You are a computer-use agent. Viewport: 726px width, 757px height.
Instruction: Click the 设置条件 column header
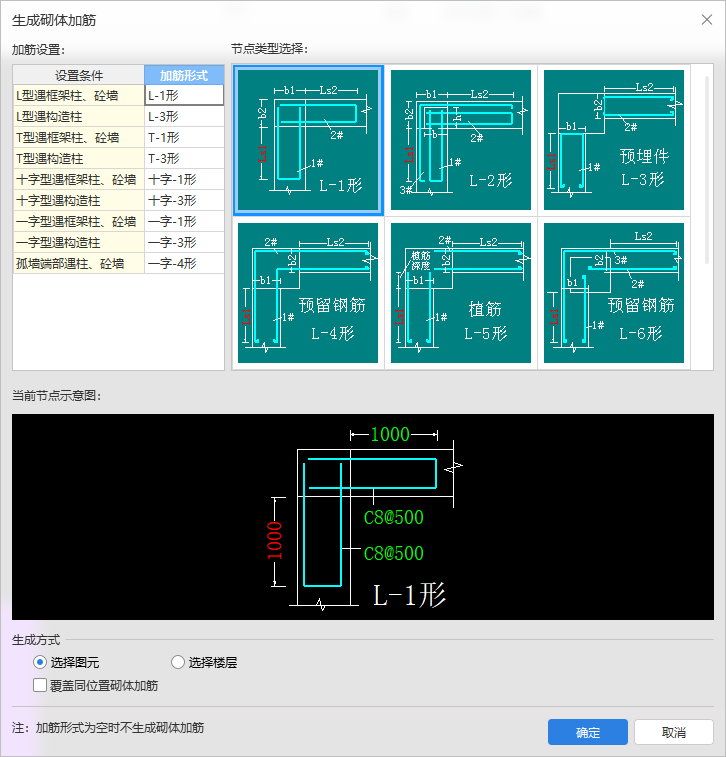(79, 75)
